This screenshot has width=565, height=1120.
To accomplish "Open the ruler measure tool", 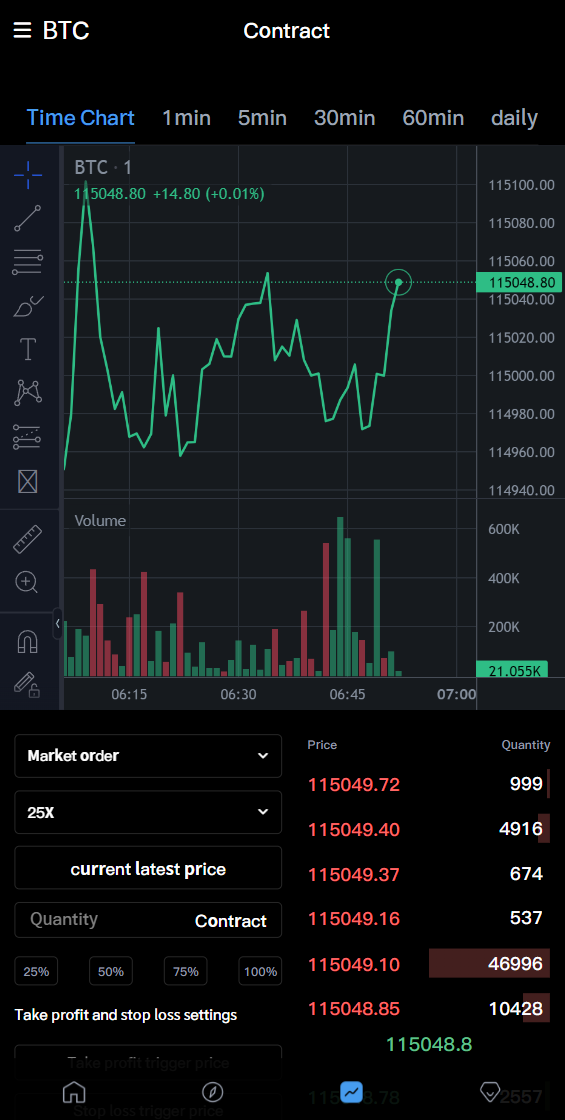I will [x=28, y=539].
